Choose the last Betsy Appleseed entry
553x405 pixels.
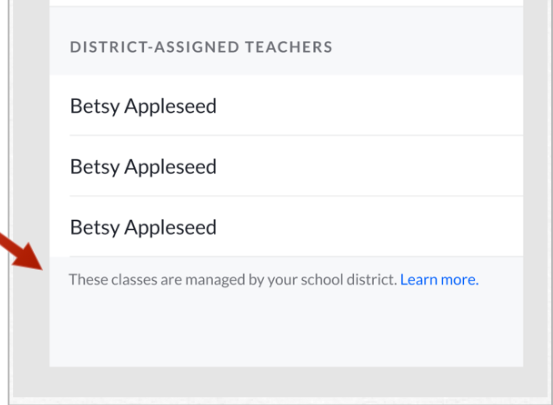click(286, 226)
